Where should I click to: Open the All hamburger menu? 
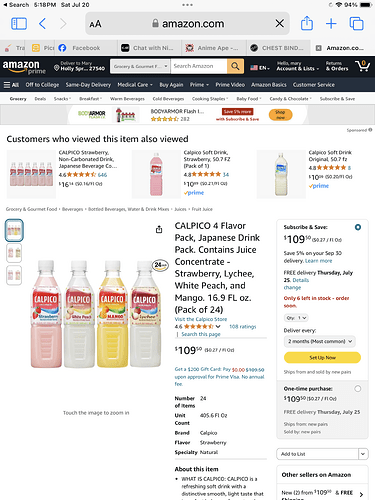click(x=11, y=85)
